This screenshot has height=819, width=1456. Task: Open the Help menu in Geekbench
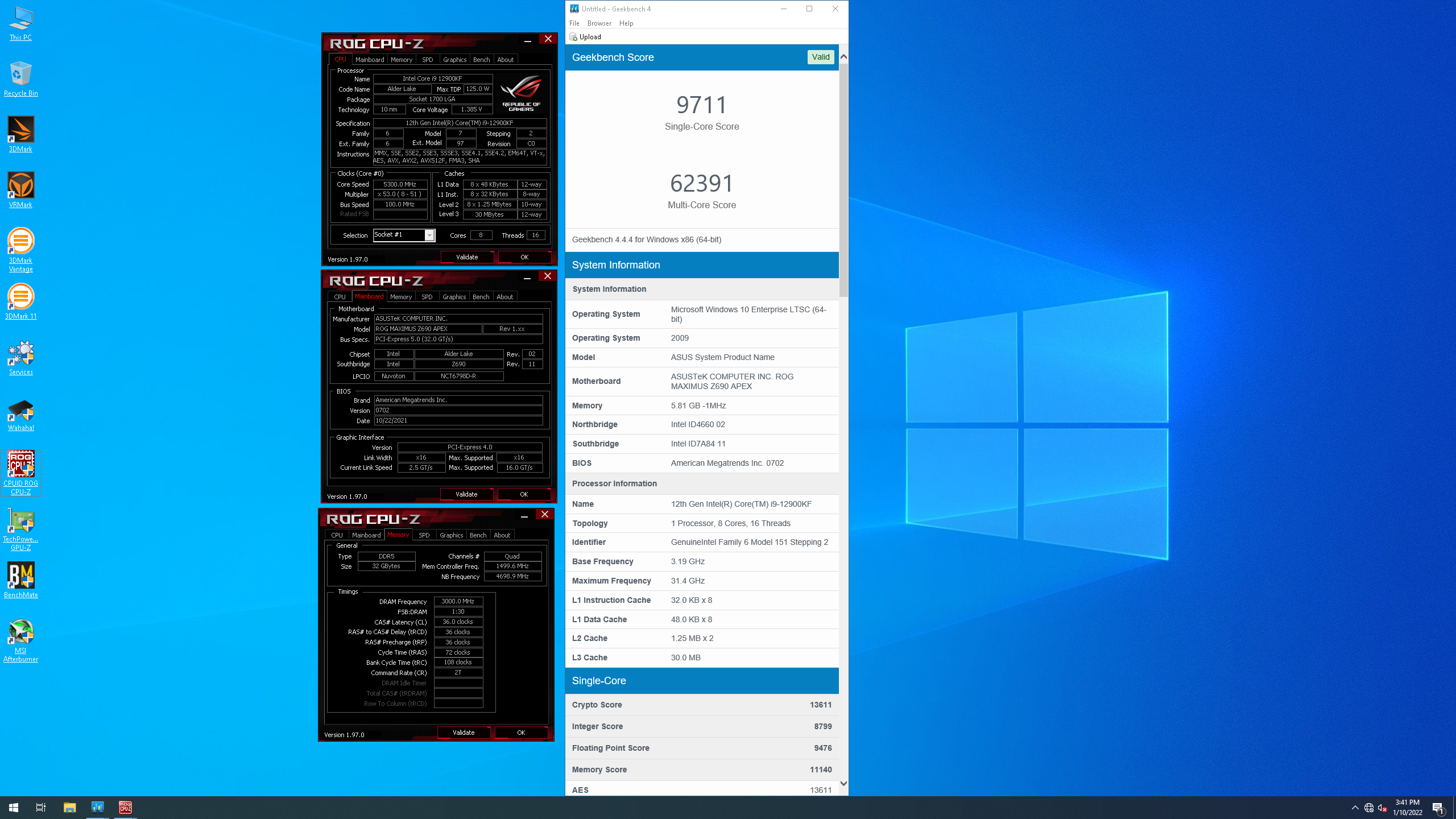[x=626, y=23]
